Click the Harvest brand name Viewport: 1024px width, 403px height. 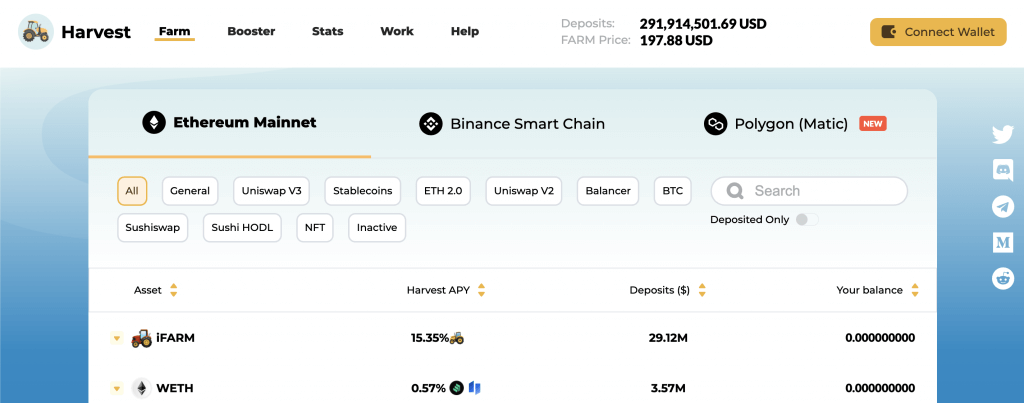(96, 31)
